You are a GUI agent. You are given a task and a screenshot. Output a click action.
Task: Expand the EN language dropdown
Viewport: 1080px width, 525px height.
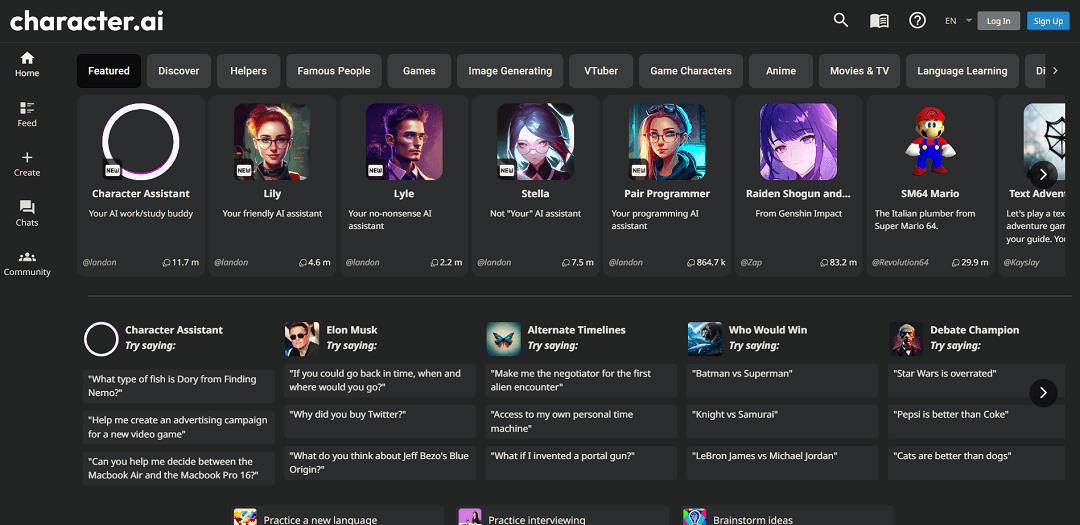point(958,21)
